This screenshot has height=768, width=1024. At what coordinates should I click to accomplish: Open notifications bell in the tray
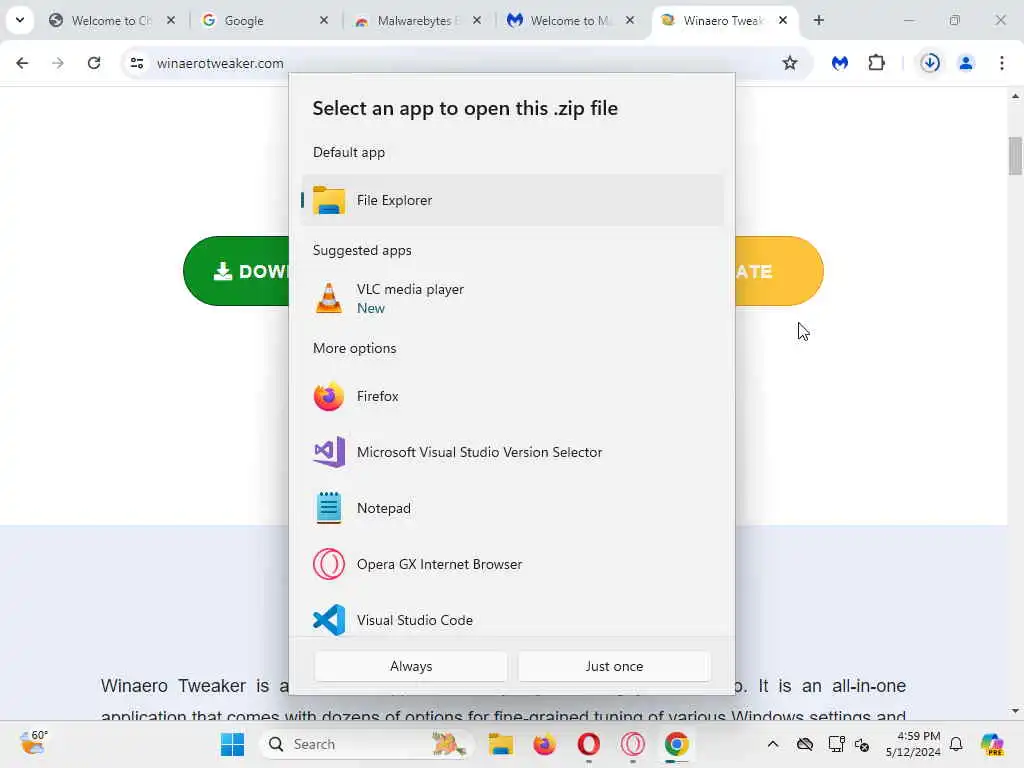(x=956, y=744)
